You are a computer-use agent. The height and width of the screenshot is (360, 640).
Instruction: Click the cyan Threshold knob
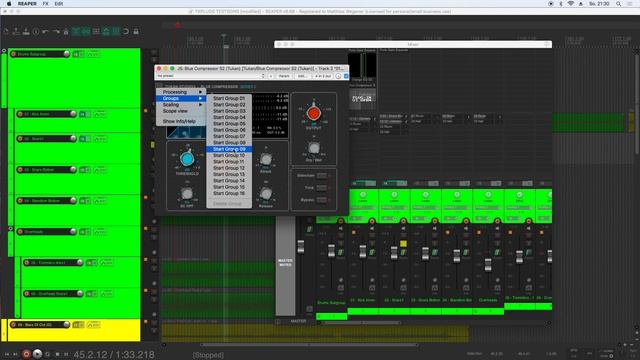(187, 159)
